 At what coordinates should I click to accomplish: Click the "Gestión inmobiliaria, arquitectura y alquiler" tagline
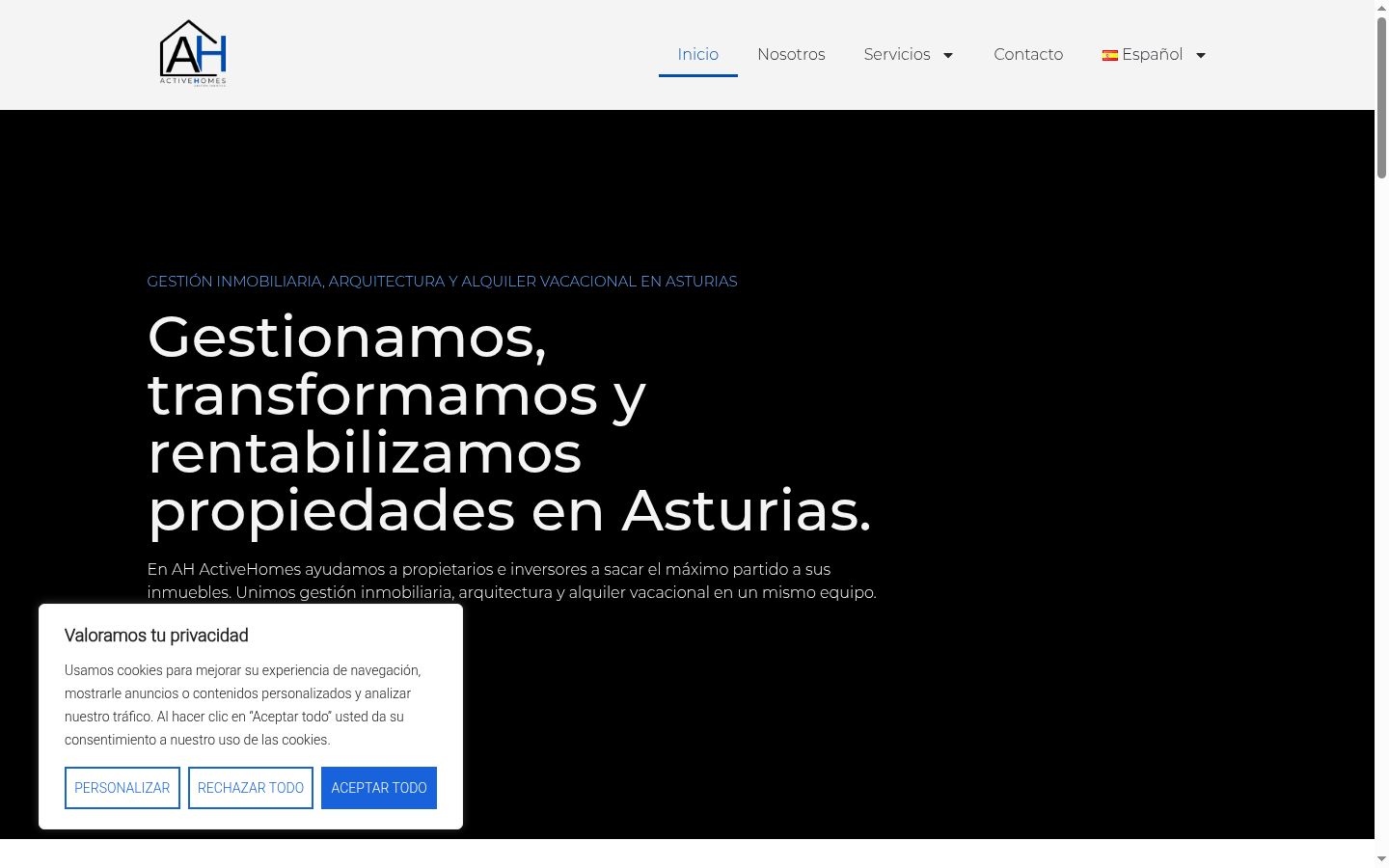442,282
